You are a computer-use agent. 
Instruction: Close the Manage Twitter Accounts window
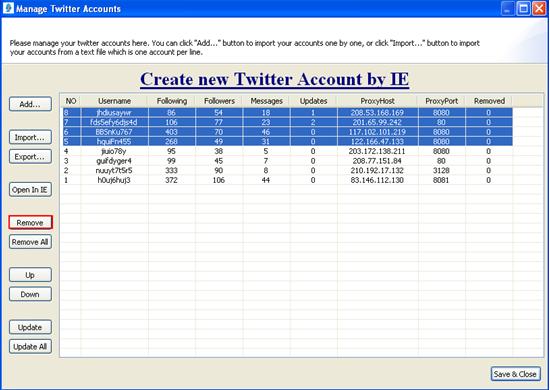tap(539, 8)
